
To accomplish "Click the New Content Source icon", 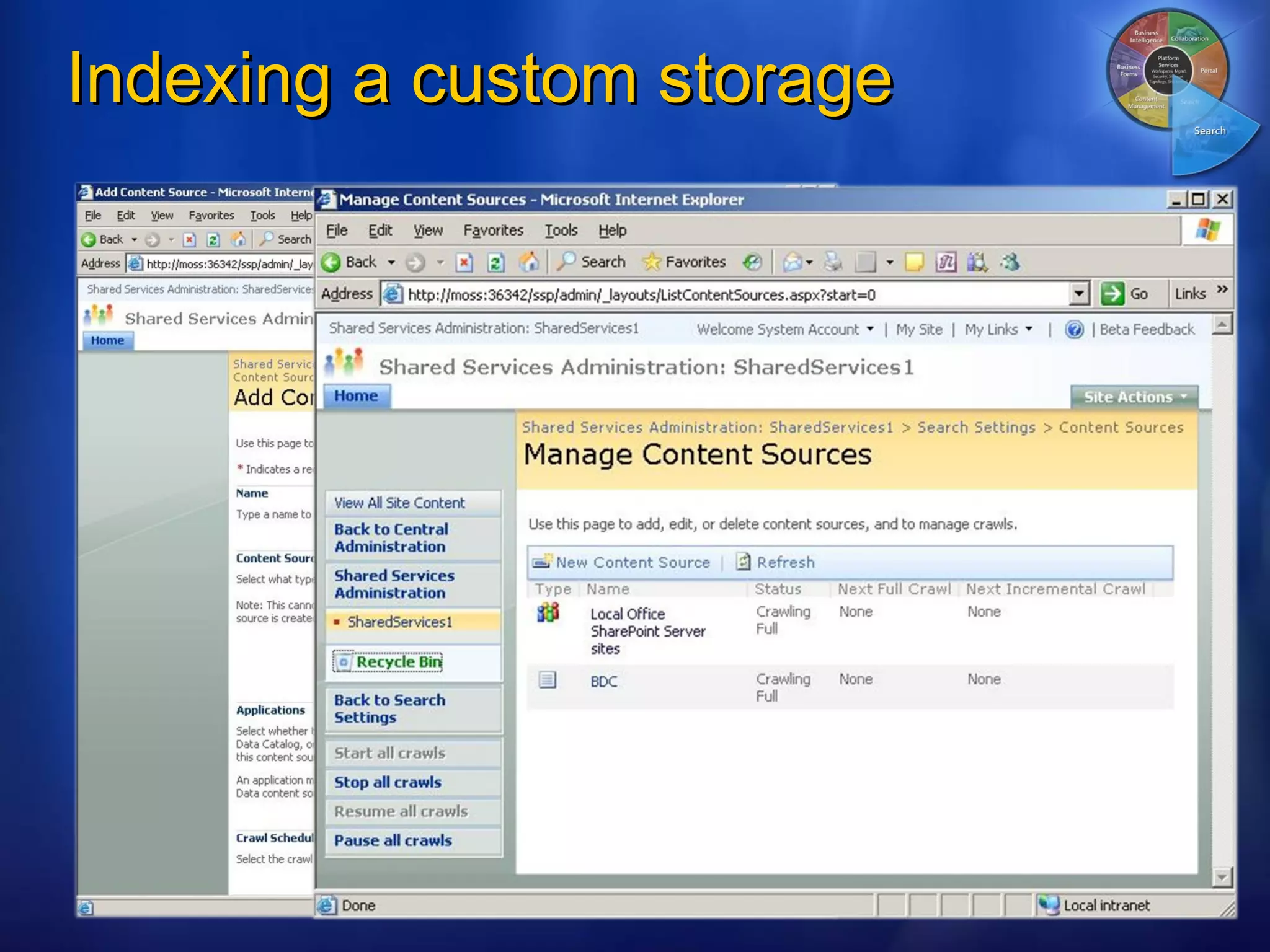I will click(x=543, y=562).
